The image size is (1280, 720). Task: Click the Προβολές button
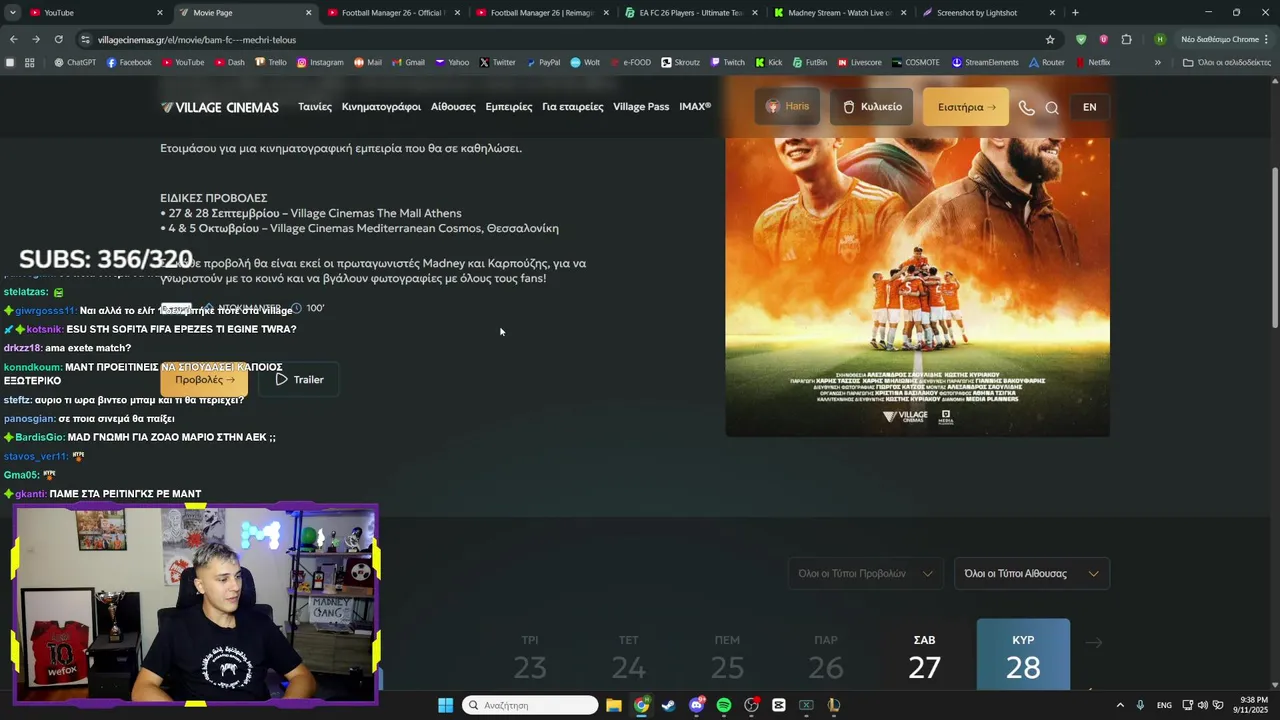(x=204, y=380)
